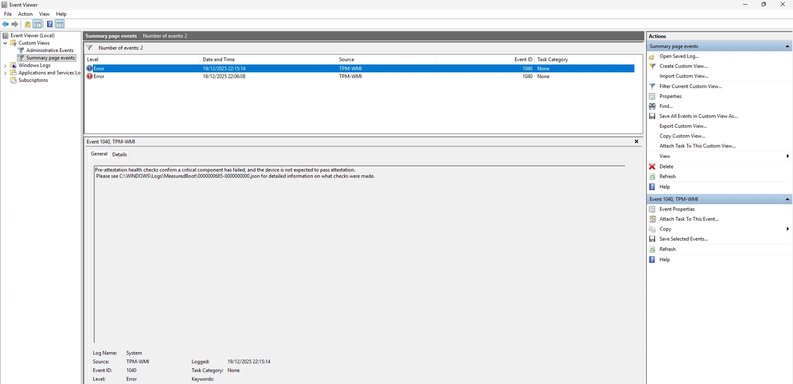Click Export Custom View... action
The height and width of the screenshot is (384, 793).
(x=683, y=126)
